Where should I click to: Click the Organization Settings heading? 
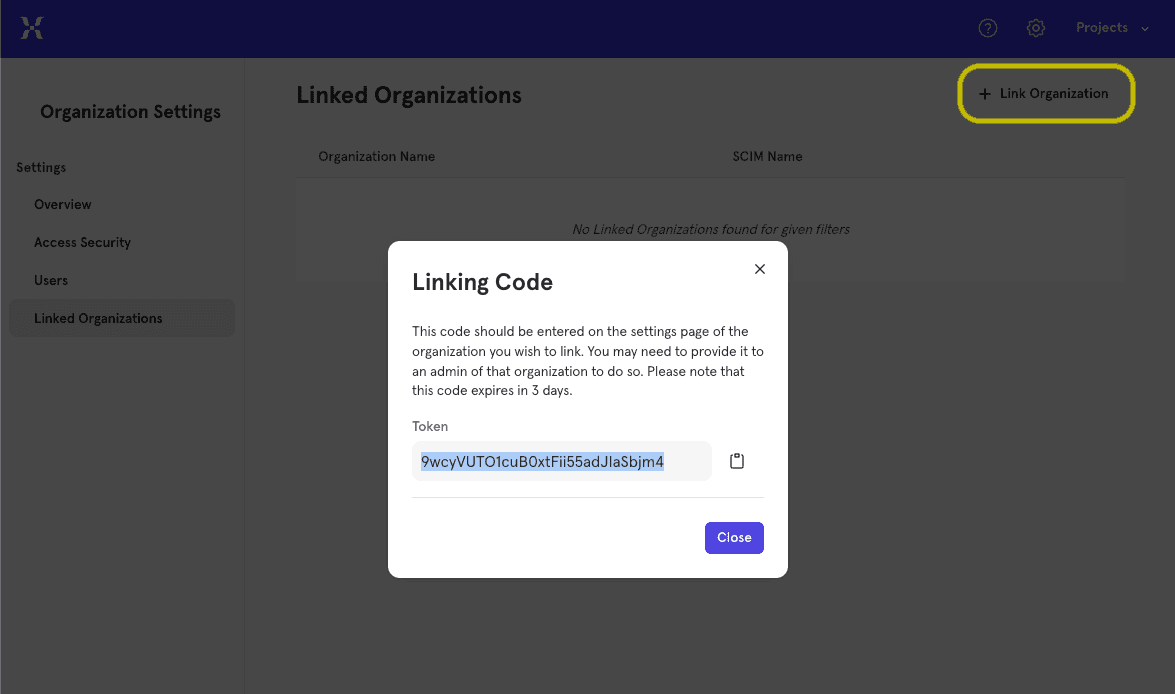pyautogui.click(x=130, y=111)
